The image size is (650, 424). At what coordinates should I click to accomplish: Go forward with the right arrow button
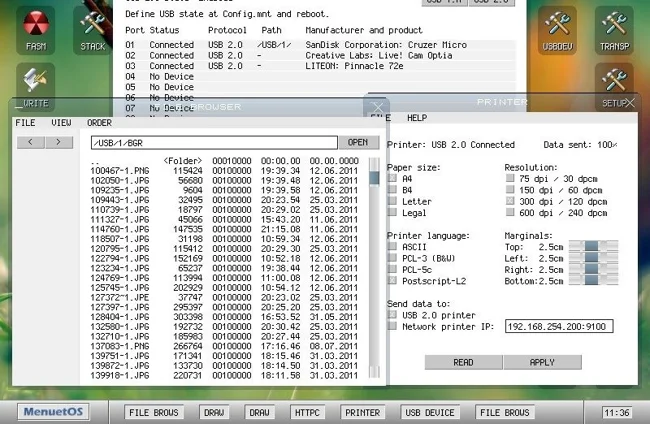[x=60, y=142]
